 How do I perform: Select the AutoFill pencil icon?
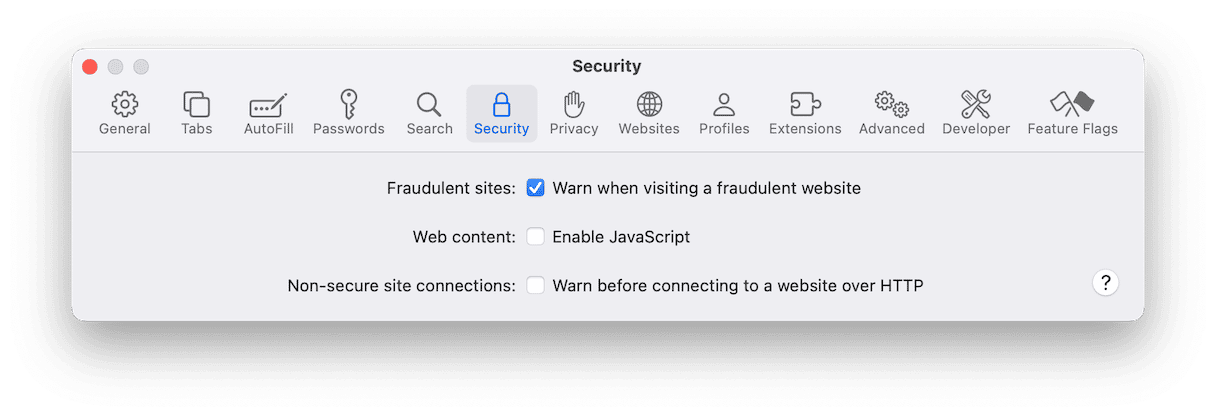[x=268, y=104]
